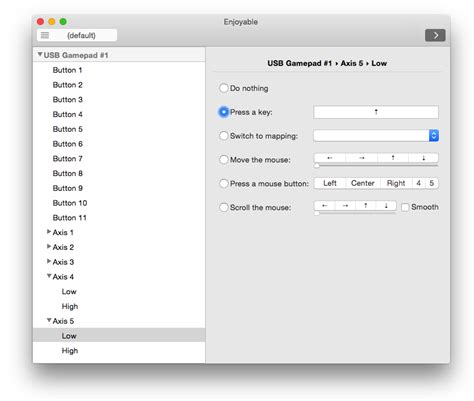Screen dimensions: 474x401
Task: Collapse the Axis 4 disclosure triangle
Action: pyautogui.click(x=49, y=276)
